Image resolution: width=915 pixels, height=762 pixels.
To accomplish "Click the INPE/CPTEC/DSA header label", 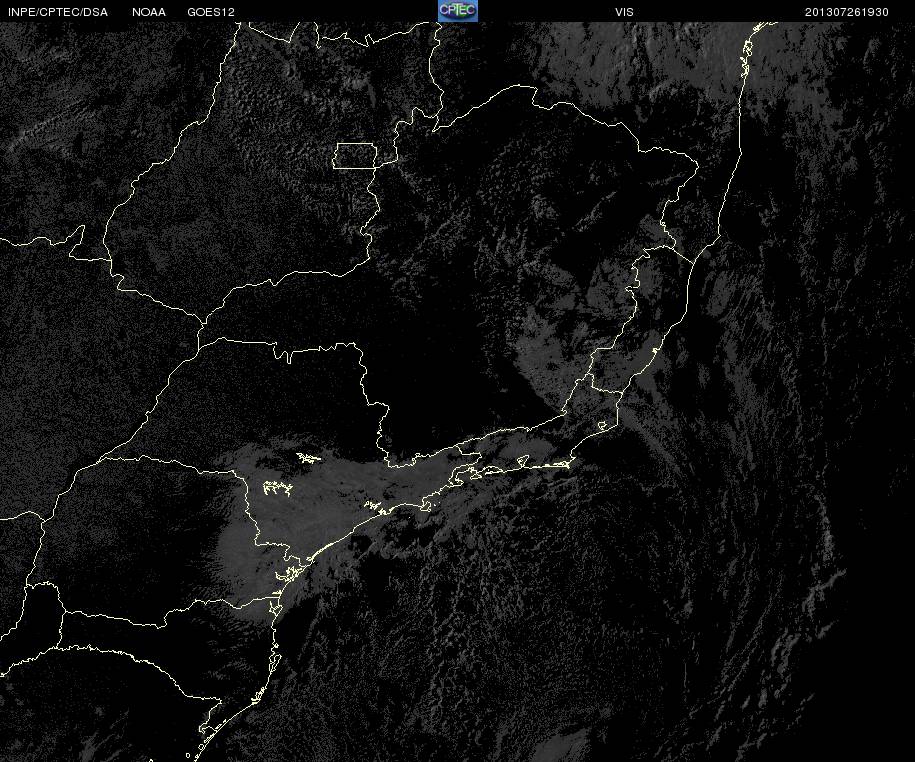I will (x=58, y=12).
